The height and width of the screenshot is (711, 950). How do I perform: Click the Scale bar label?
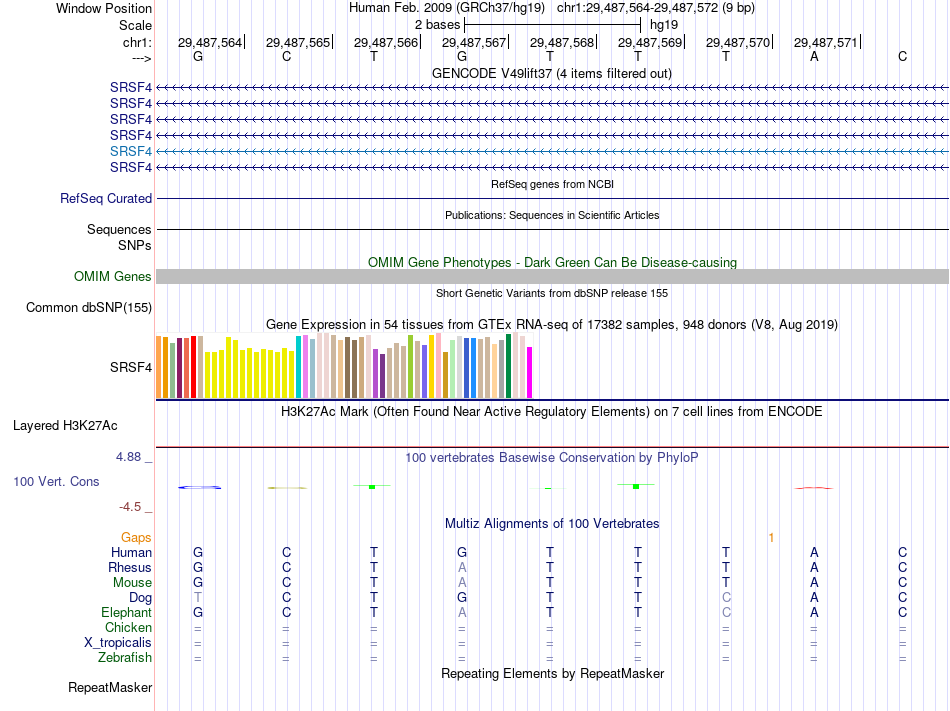click(x=135, y=25)
